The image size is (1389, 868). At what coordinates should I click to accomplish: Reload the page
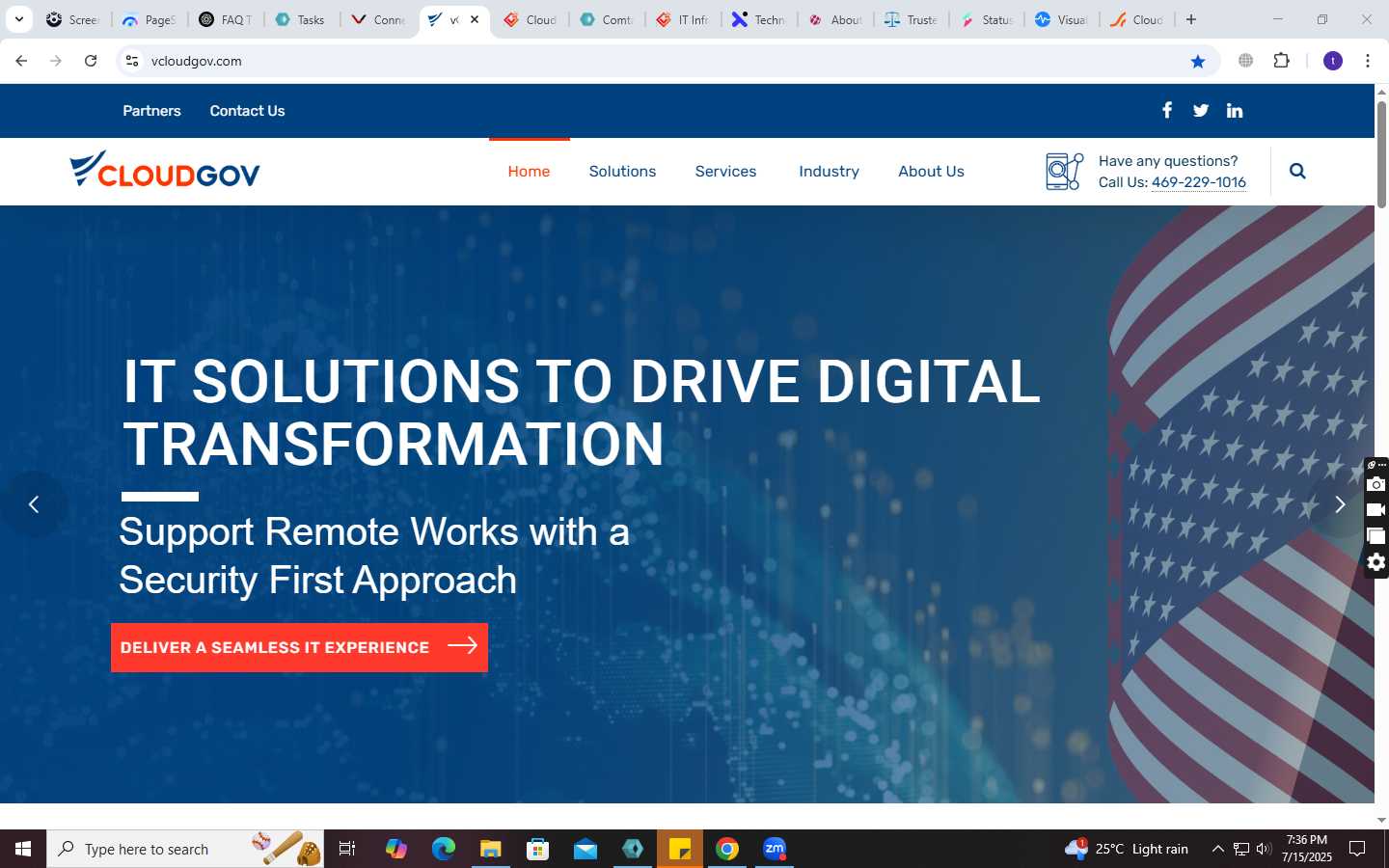coord(91,61)
